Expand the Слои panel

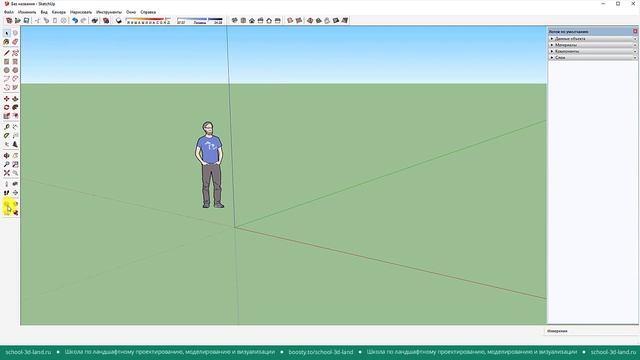[592, 58]
